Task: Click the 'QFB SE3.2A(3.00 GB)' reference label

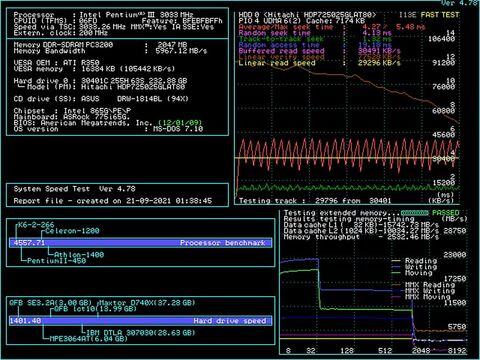Action: pos(50,303)
